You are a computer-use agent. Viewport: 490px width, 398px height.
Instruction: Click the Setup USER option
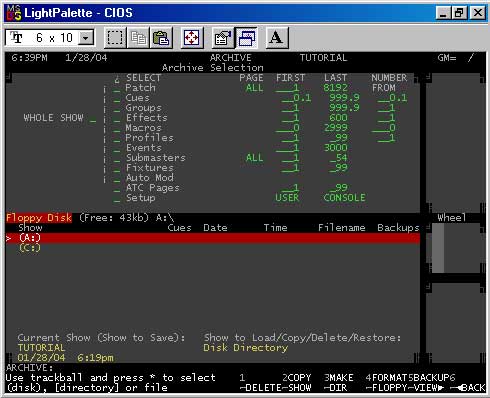pyautogui.click(x=287, y=198)
